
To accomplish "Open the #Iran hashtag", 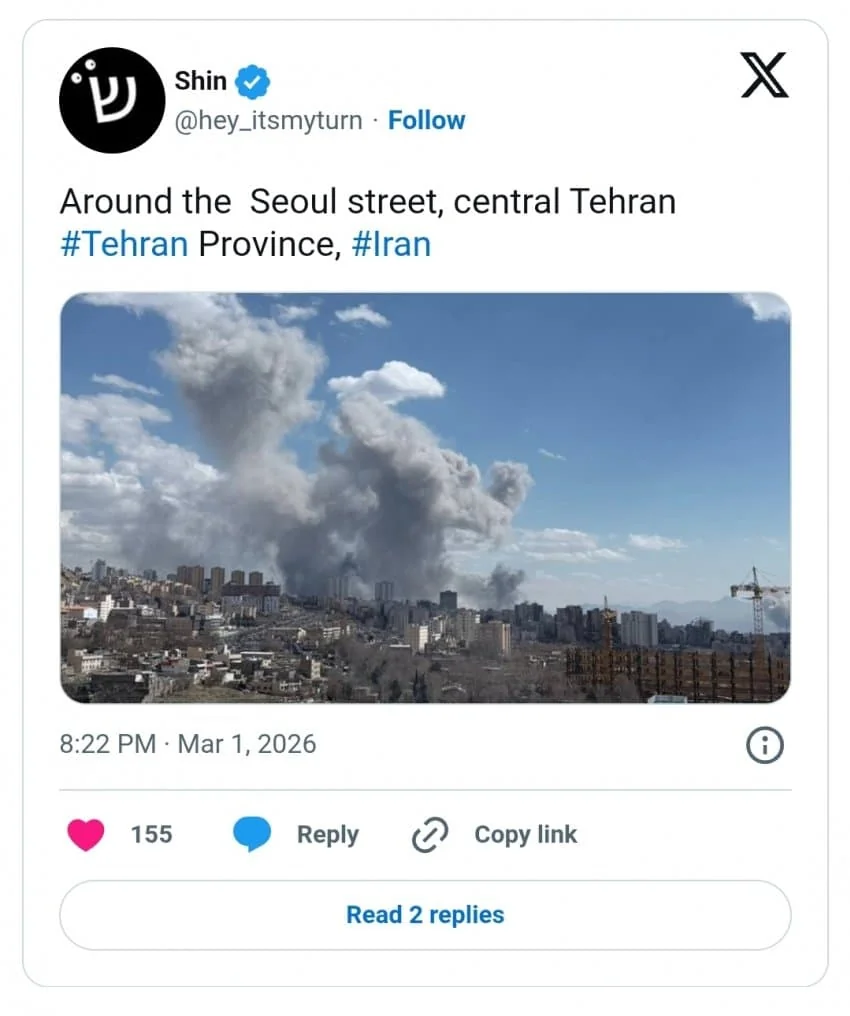I will click(x=392, y=245).
